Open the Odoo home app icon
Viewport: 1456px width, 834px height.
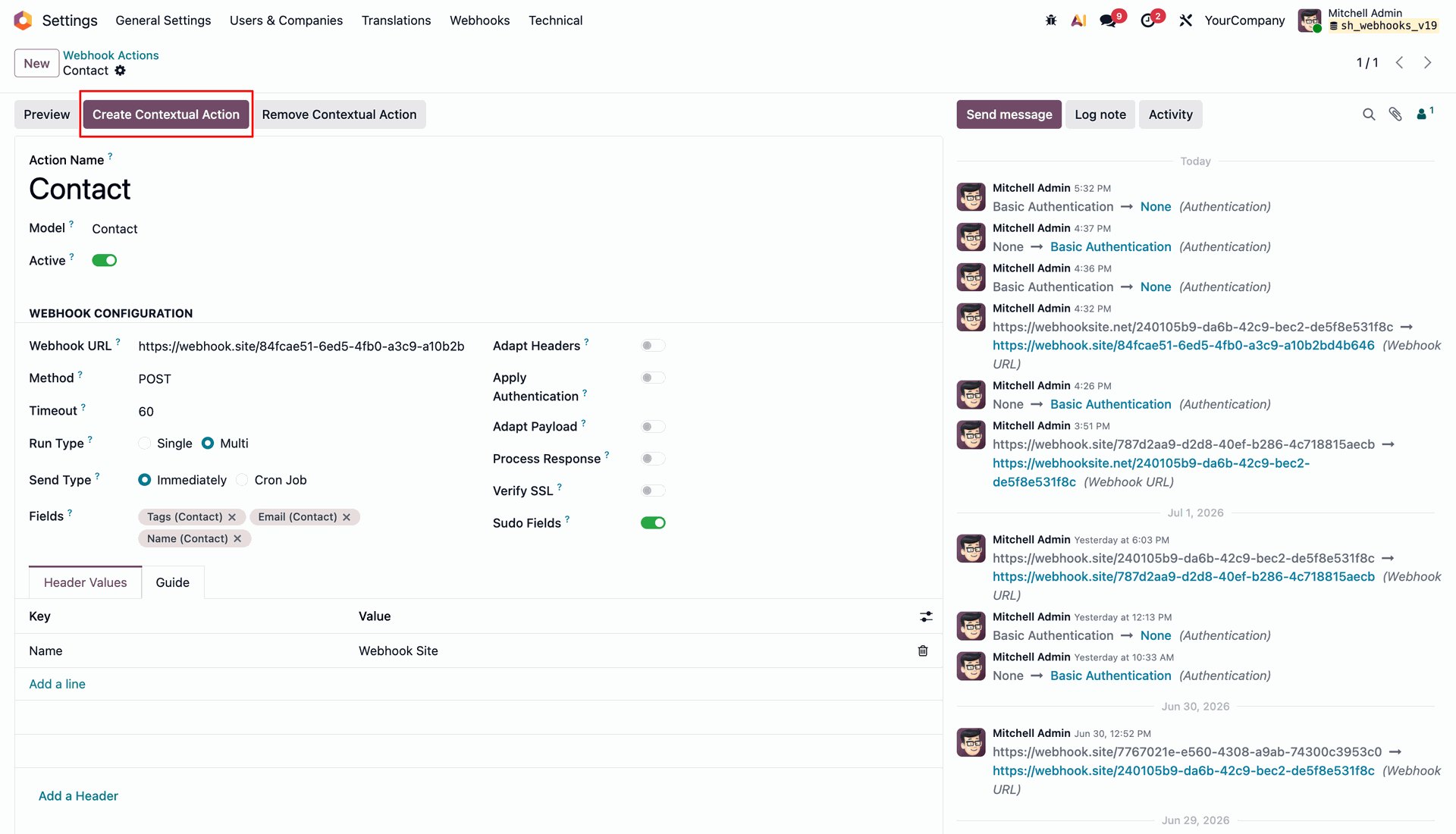(23, 20)
